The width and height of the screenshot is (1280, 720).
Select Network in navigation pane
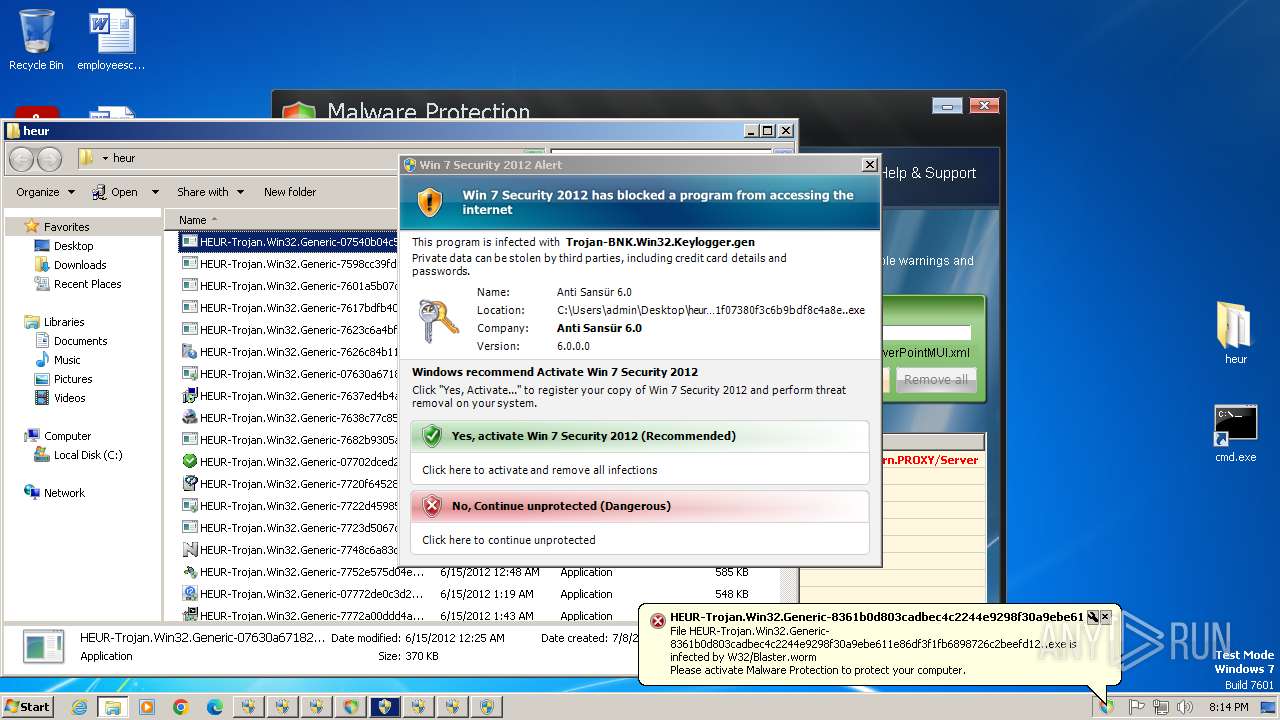[x=64, y=493]
